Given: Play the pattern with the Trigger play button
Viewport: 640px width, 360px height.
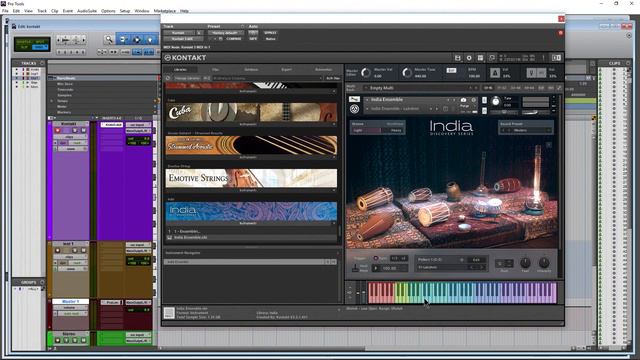Looking at the screenshot, I should click(x=376, y=268).
